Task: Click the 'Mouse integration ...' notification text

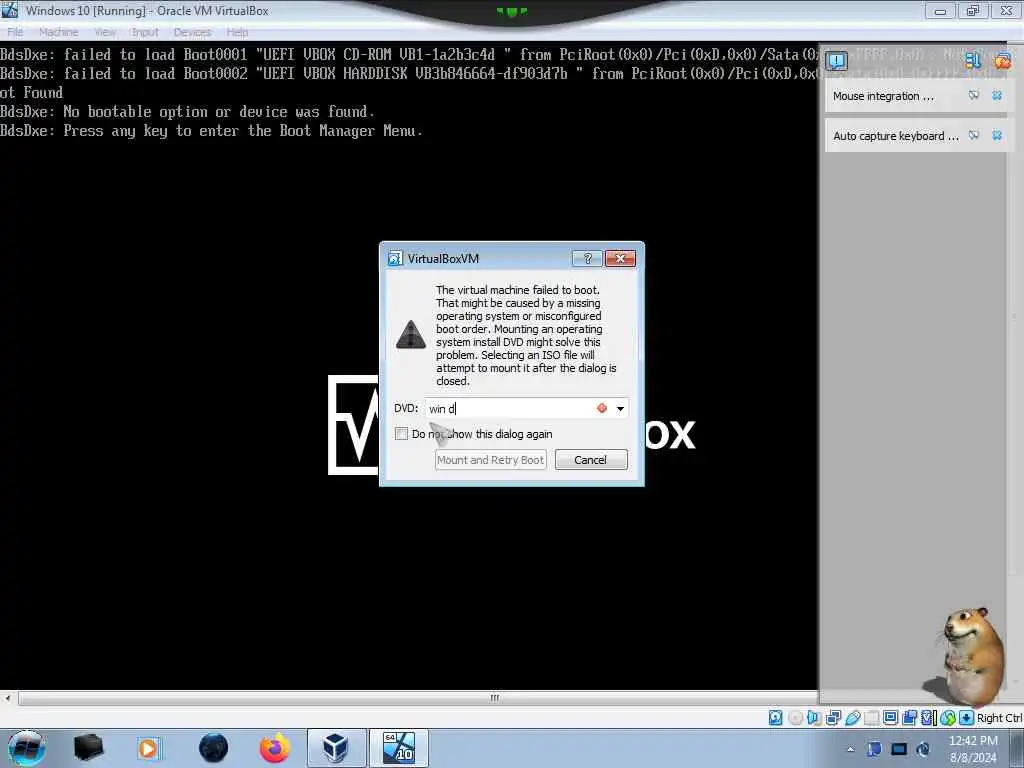Action: [x=883, y=96]
